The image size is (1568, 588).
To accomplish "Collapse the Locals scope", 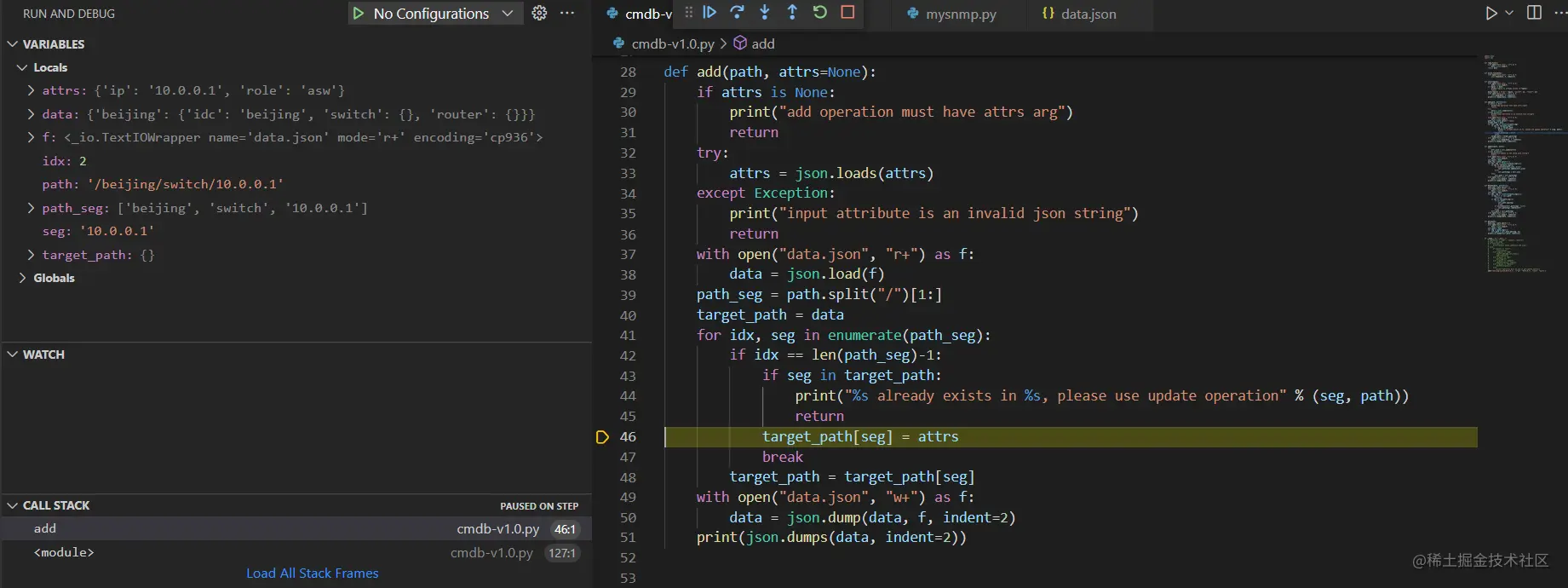I will (x=22, y=67).
